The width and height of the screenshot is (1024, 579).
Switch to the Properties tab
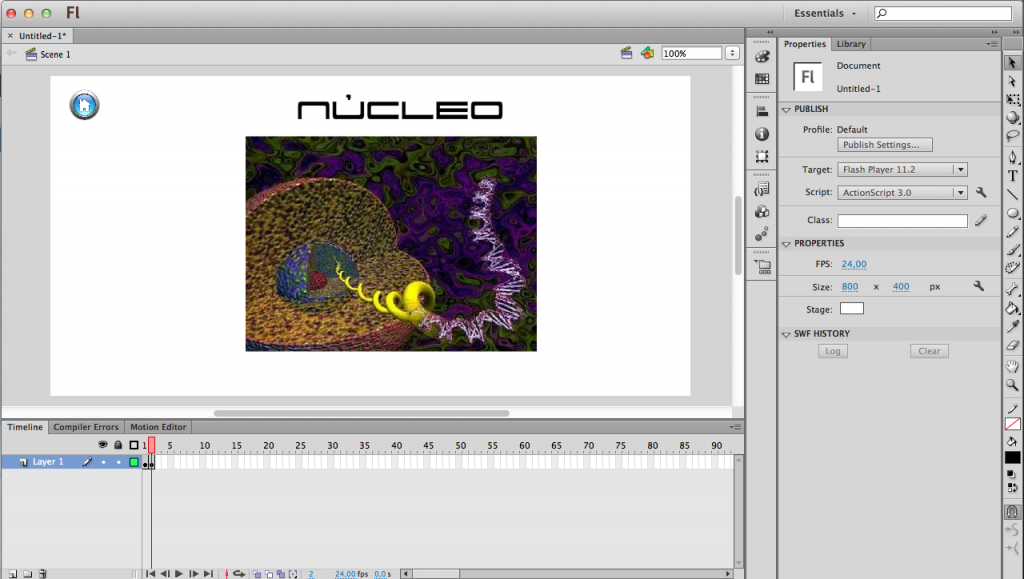click(x=805, y=44)
